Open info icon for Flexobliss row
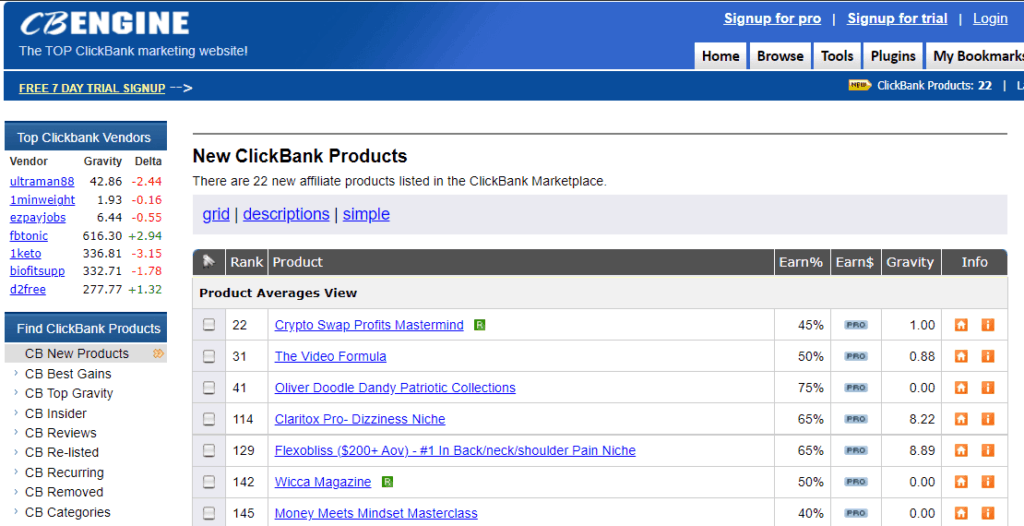 pyautogui.click(x=987, y=450)
